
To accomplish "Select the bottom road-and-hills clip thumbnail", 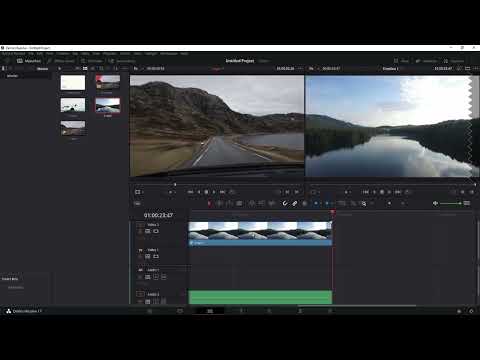I will click(x=73, y=128).
